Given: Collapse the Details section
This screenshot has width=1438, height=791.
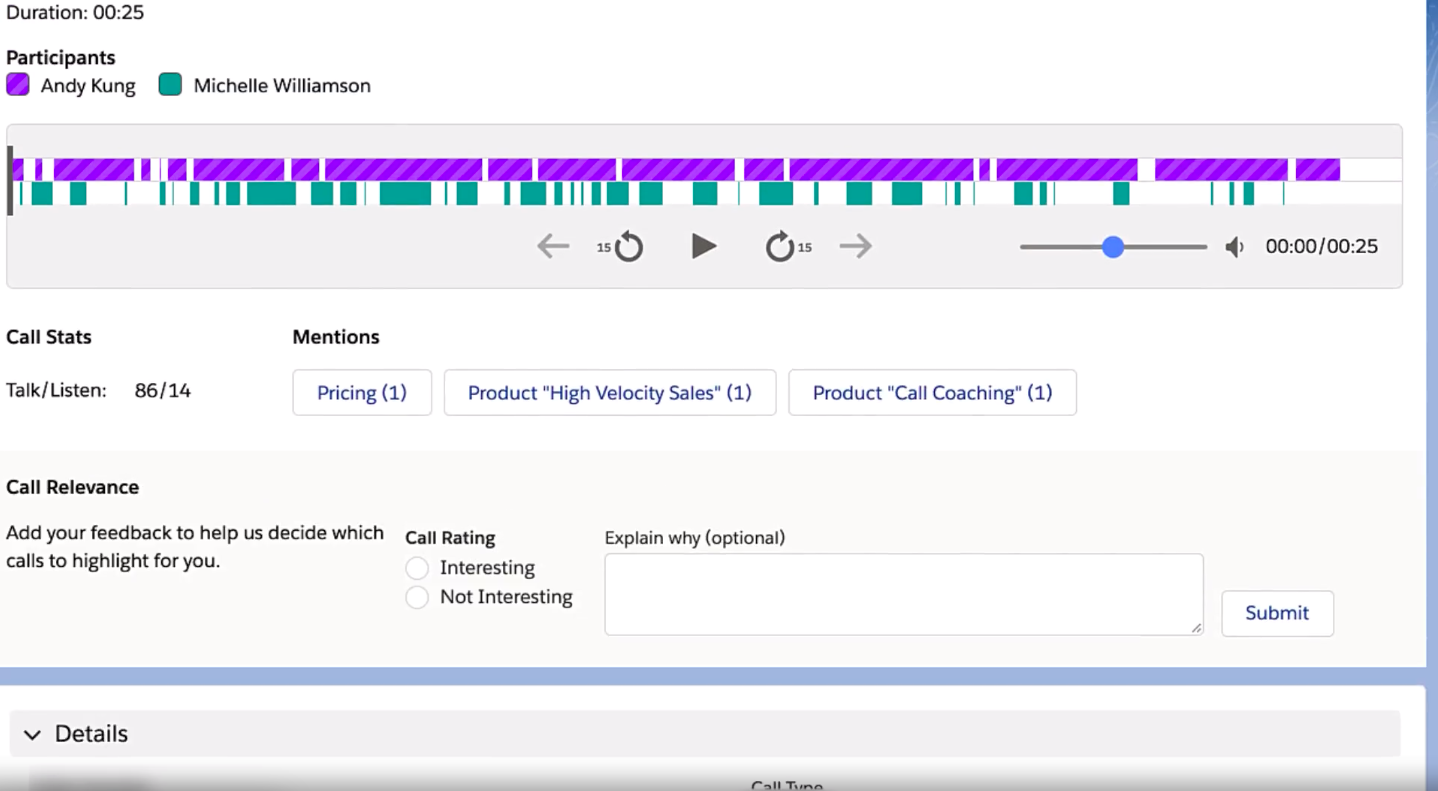Looking at the screenshot, I should point(31,733).
